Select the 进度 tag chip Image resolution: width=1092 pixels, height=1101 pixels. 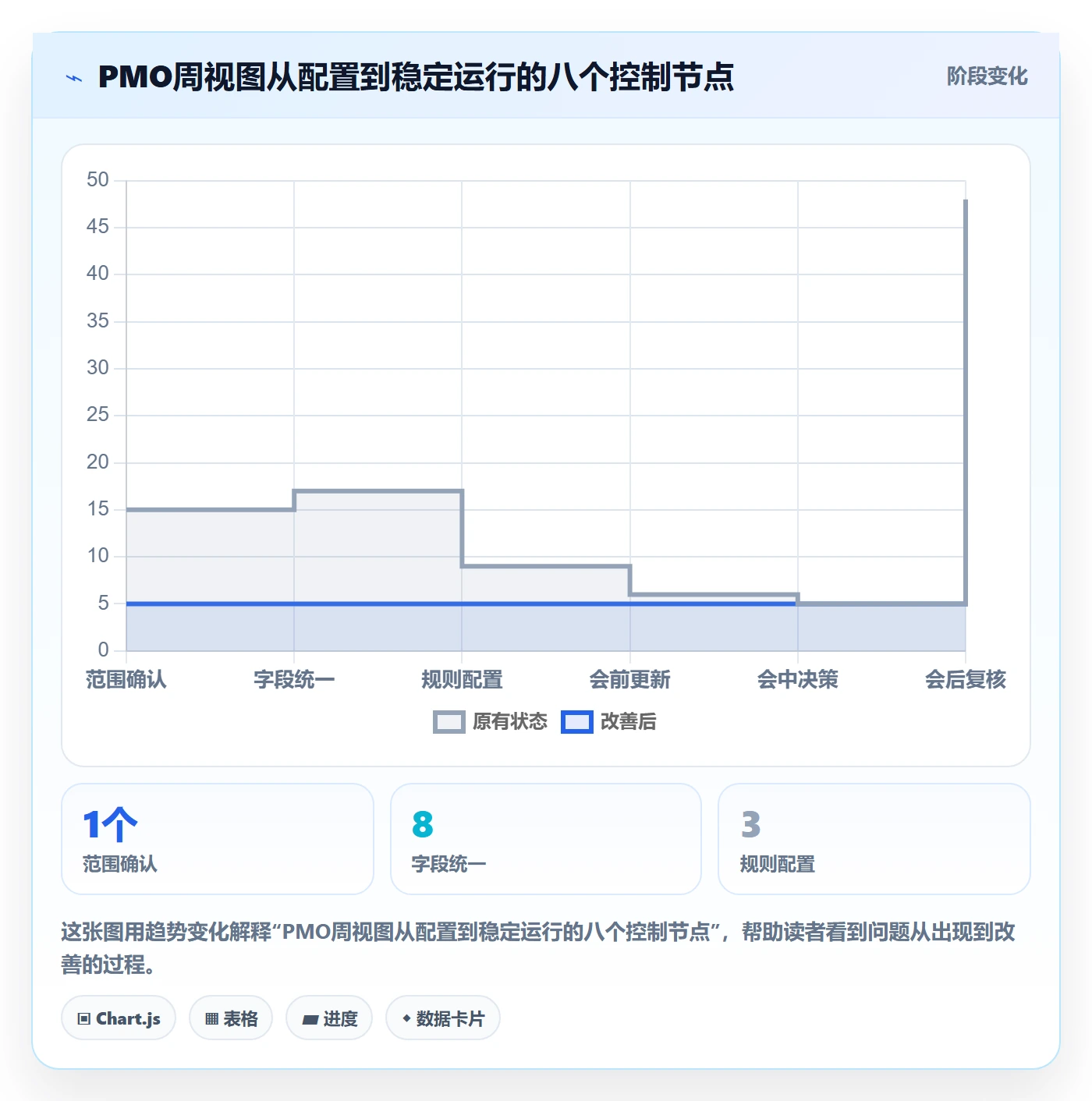pos(329,1018)
